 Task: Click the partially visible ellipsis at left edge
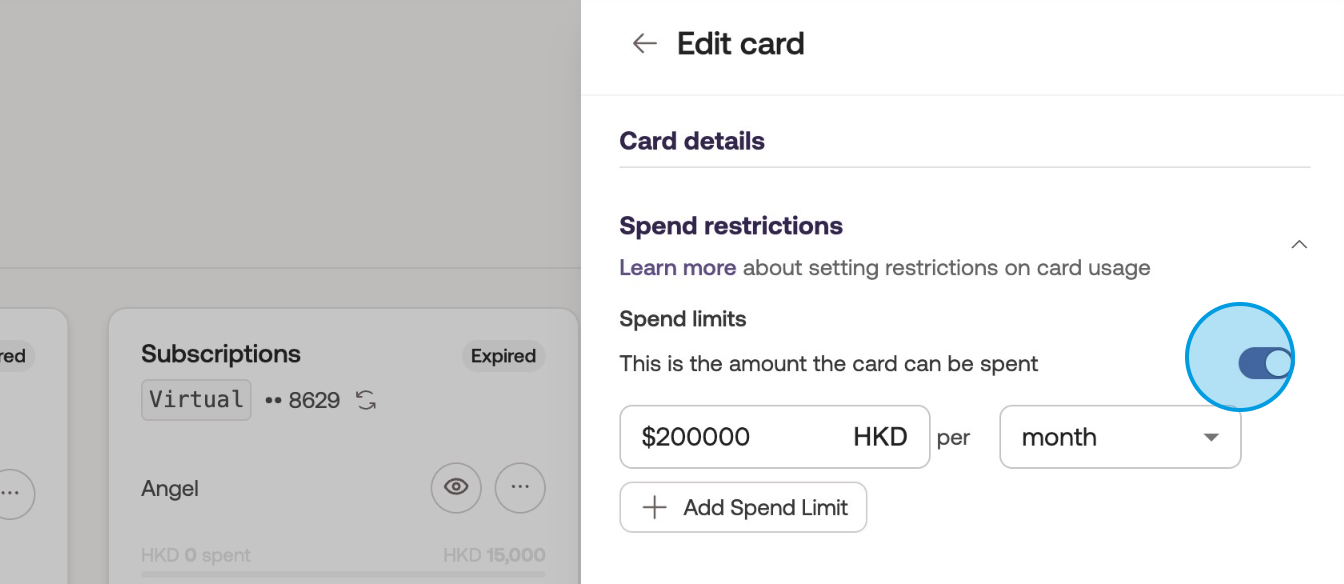click(x=12, y=493)
